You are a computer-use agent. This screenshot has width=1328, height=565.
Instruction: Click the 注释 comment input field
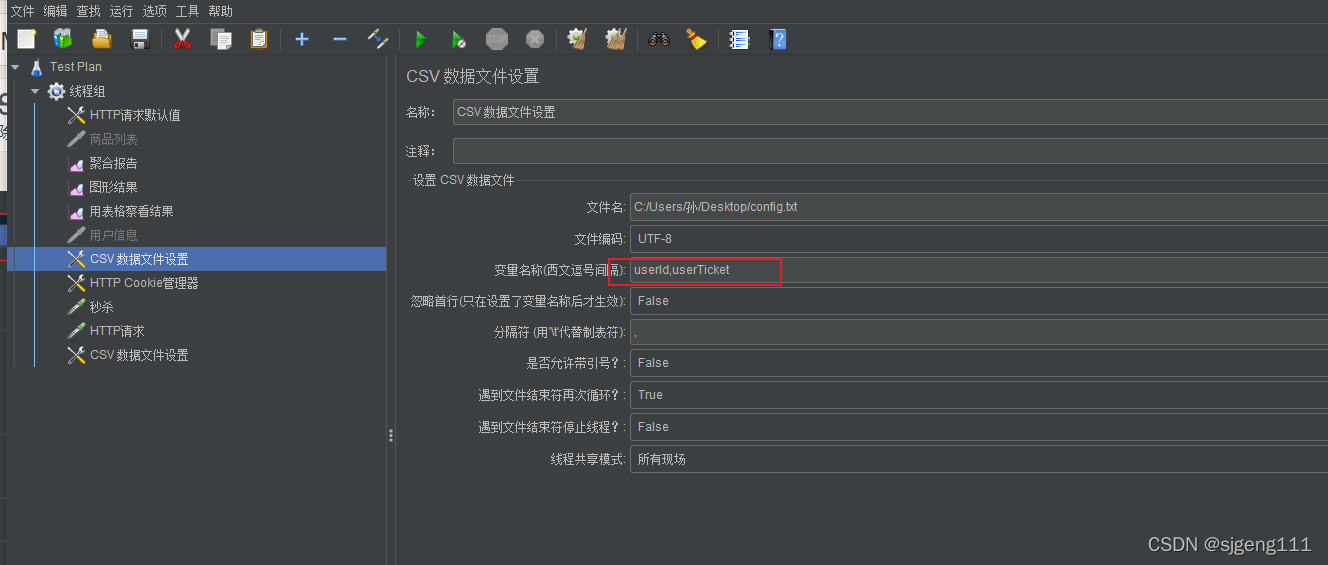[x=890, y=151]
